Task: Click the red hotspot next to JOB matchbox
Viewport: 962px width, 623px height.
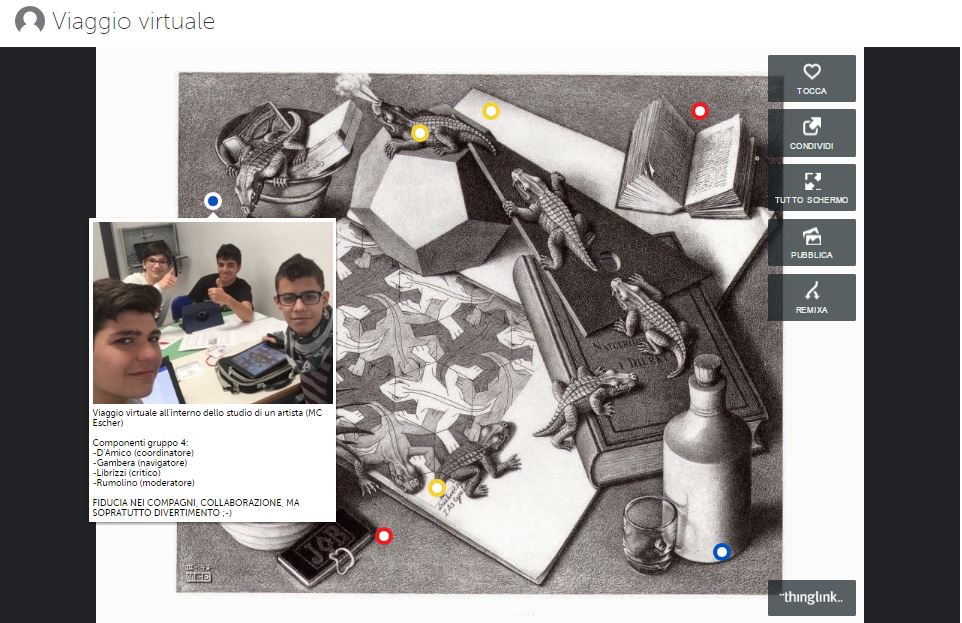Action: tap(384, 536)
